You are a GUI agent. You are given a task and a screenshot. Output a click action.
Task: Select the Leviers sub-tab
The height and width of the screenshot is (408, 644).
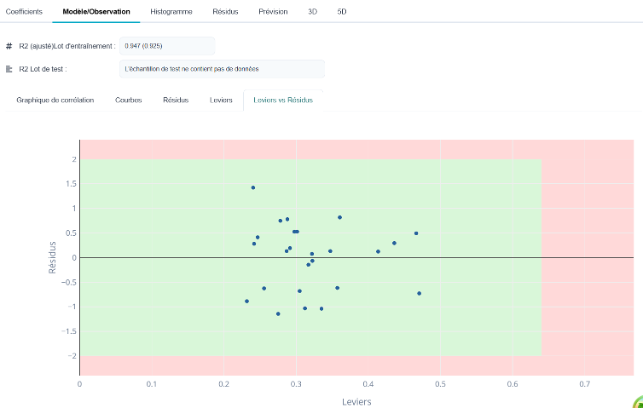click(x=221, y=100)
